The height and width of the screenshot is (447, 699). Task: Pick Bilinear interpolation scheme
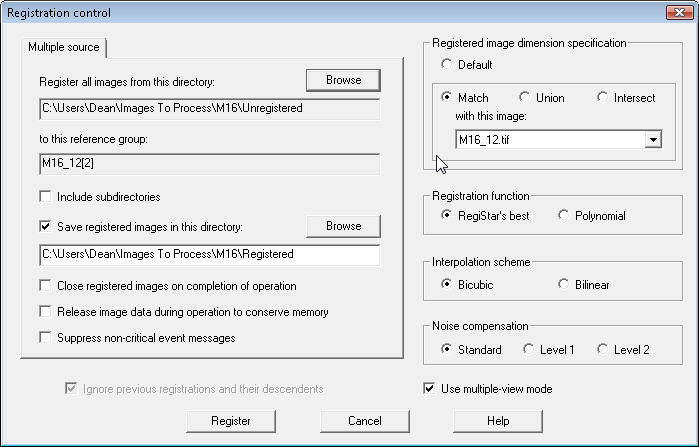[564, 285]
